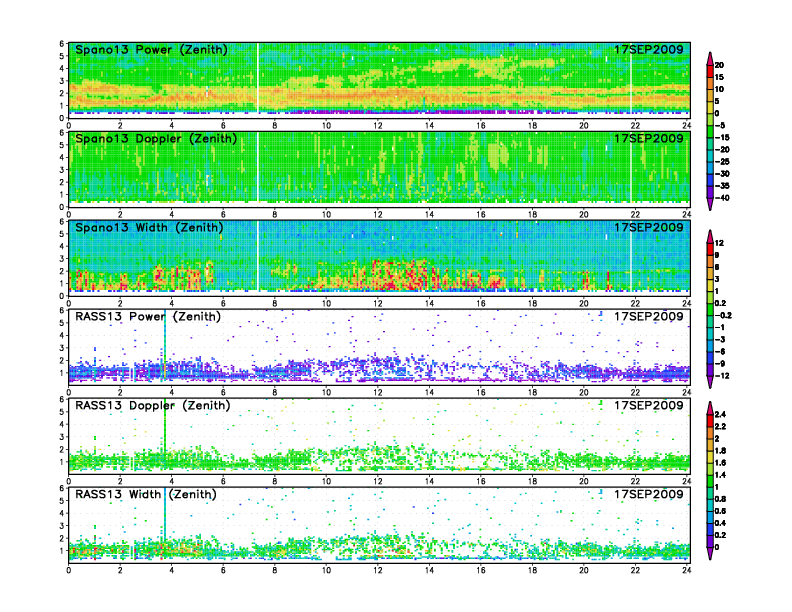The height and width of the screenshot is (612, 792).
Task: Click the "12" label on the middle colorbar
Action: (719, 243)
